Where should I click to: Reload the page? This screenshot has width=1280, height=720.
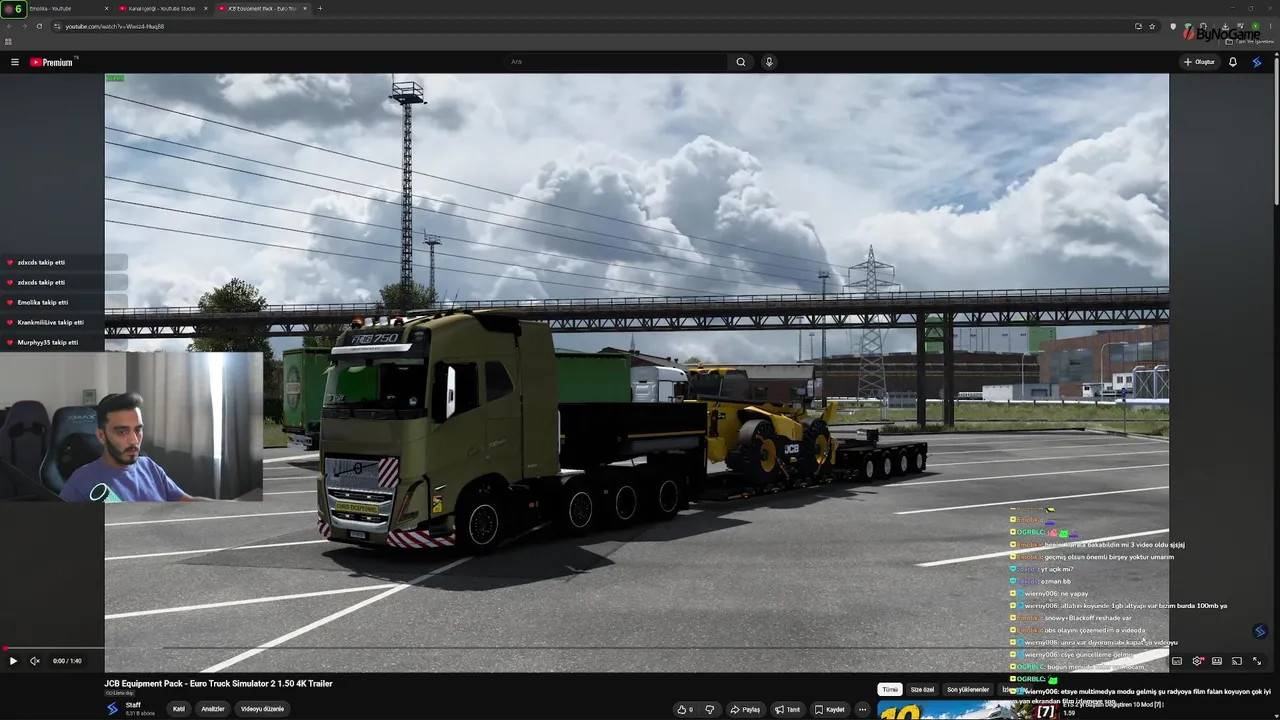[x=39, y=26]
